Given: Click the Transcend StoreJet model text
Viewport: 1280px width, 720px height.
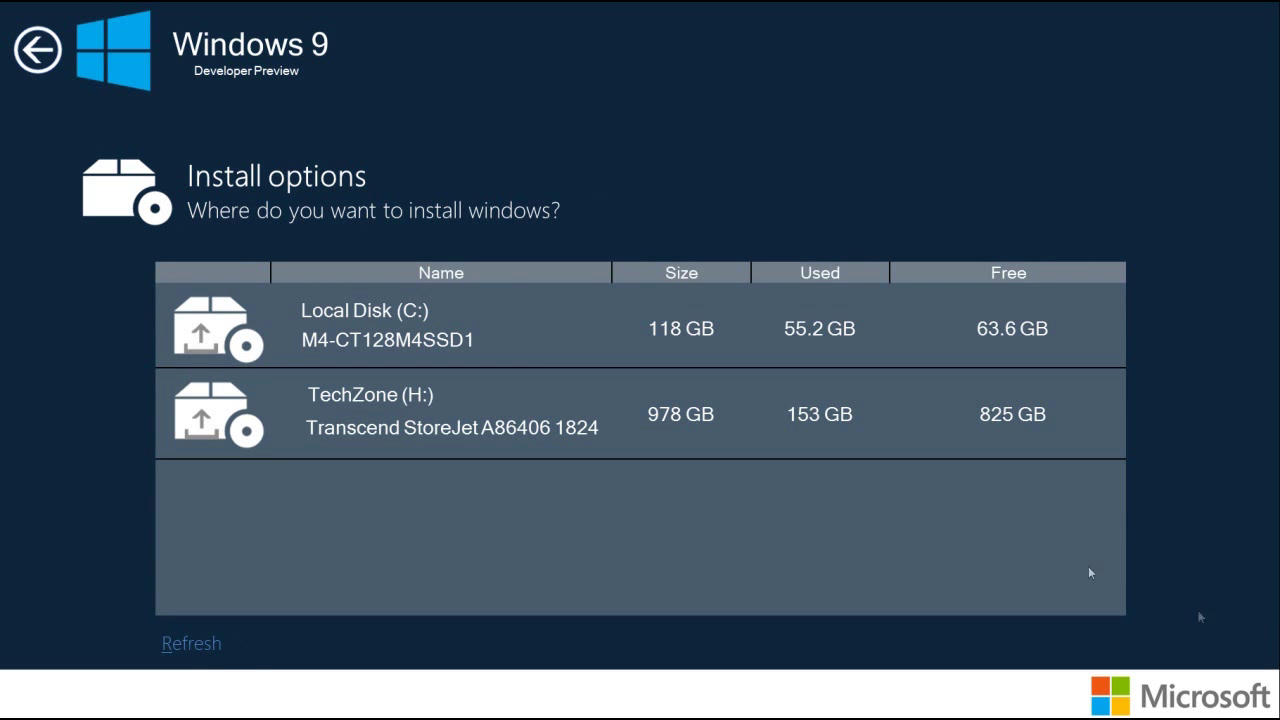Looking at the screenshot, I should click(452, 428).
